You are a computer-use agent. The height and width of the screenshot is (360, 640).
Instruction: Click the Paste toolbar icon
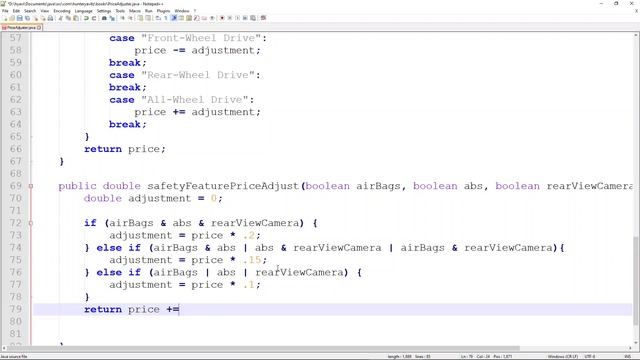(x=76, y=18)
